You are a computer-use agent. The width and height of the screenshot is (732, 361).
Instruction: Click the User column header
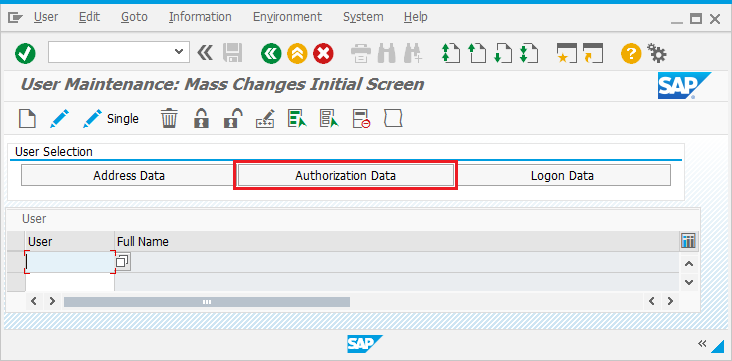[70, 241]
